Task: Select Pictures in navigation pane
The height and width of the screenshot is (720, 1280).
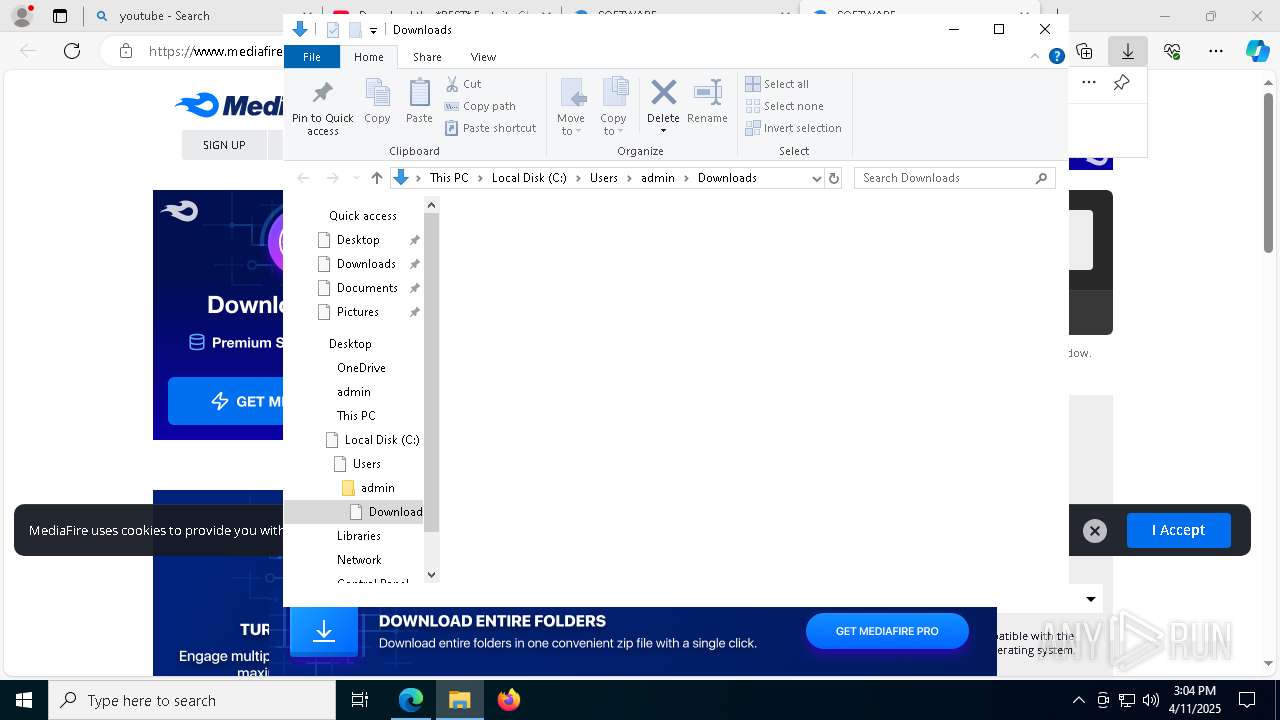Action: (358, 312)
